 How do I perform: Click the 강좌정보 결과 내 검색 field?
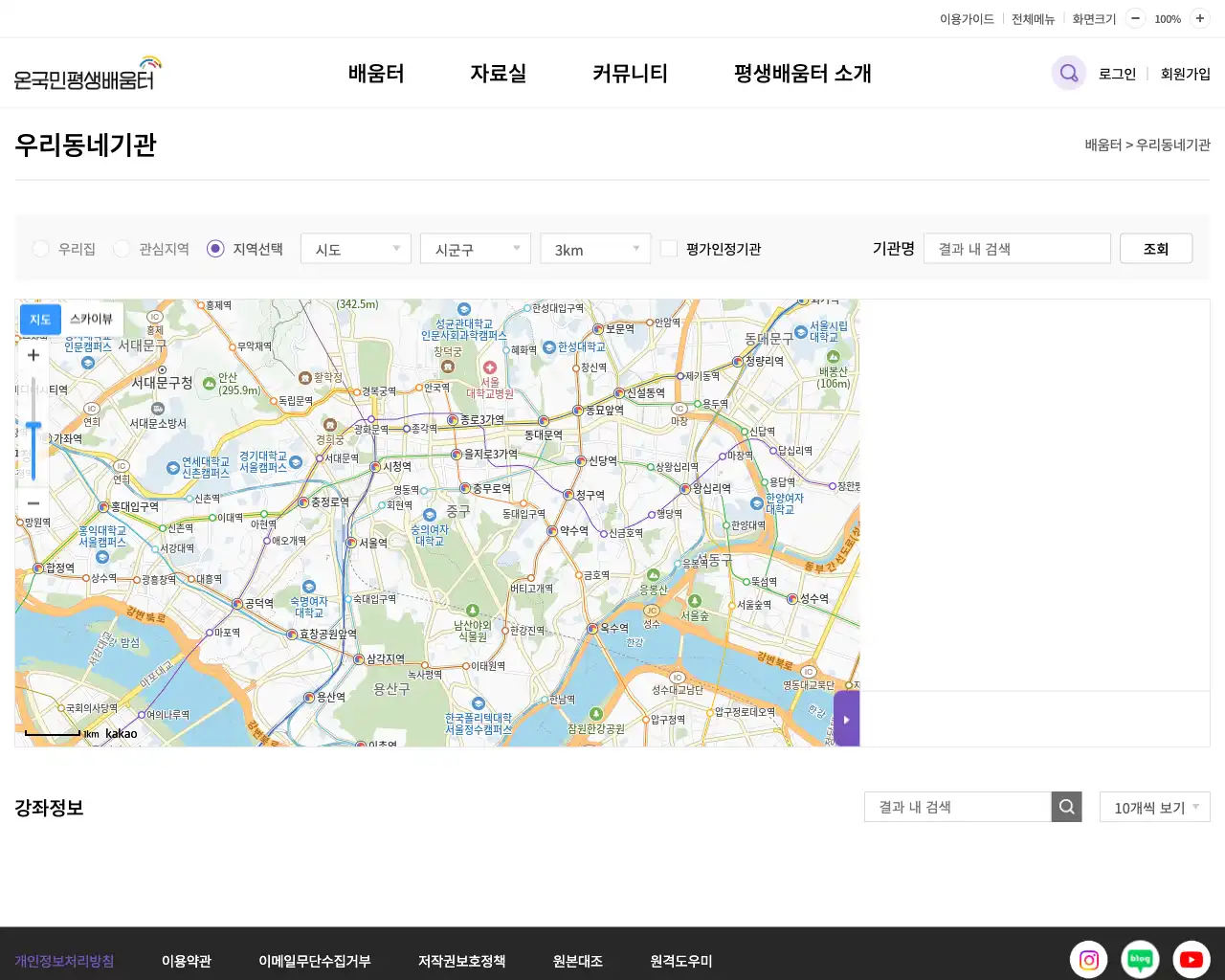coord(957,807)
